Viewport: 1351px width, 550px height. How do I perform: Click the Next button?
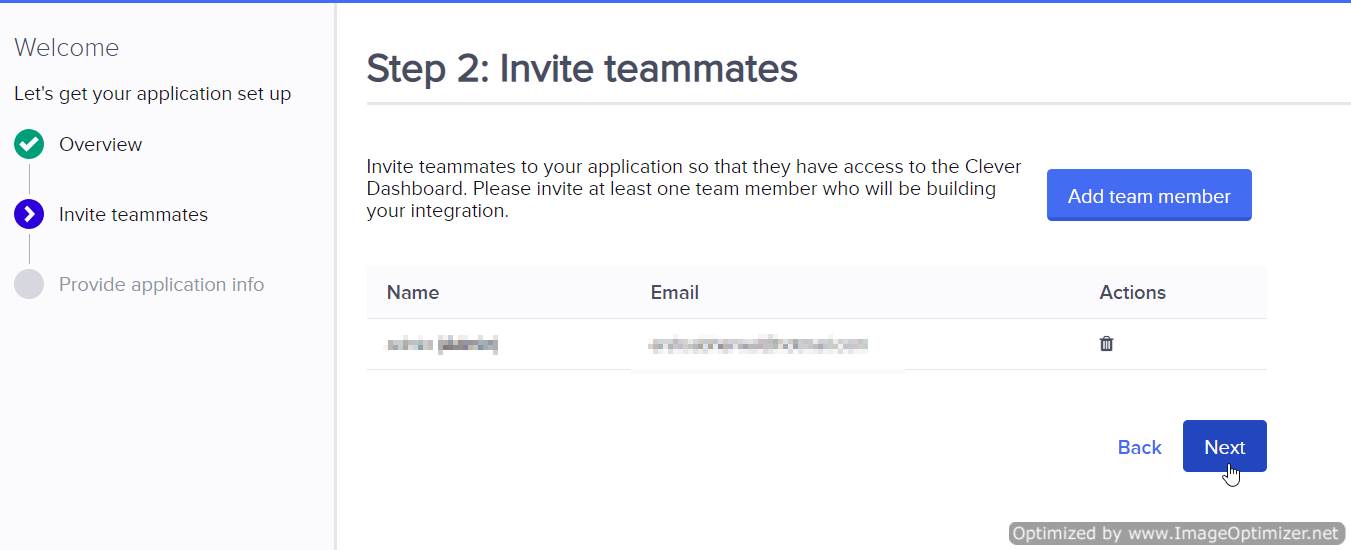click(1224, 447)
